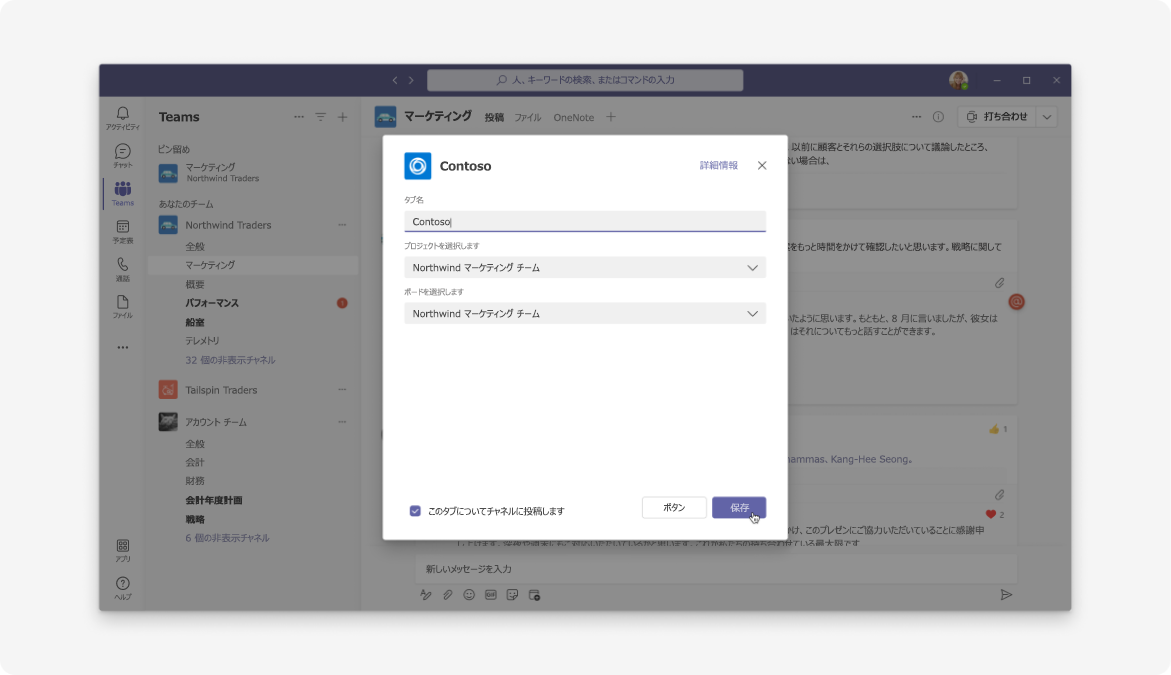Expand the meeting button dropdown arrow
Viewport: 1171px width, 675px height.
1047,116
